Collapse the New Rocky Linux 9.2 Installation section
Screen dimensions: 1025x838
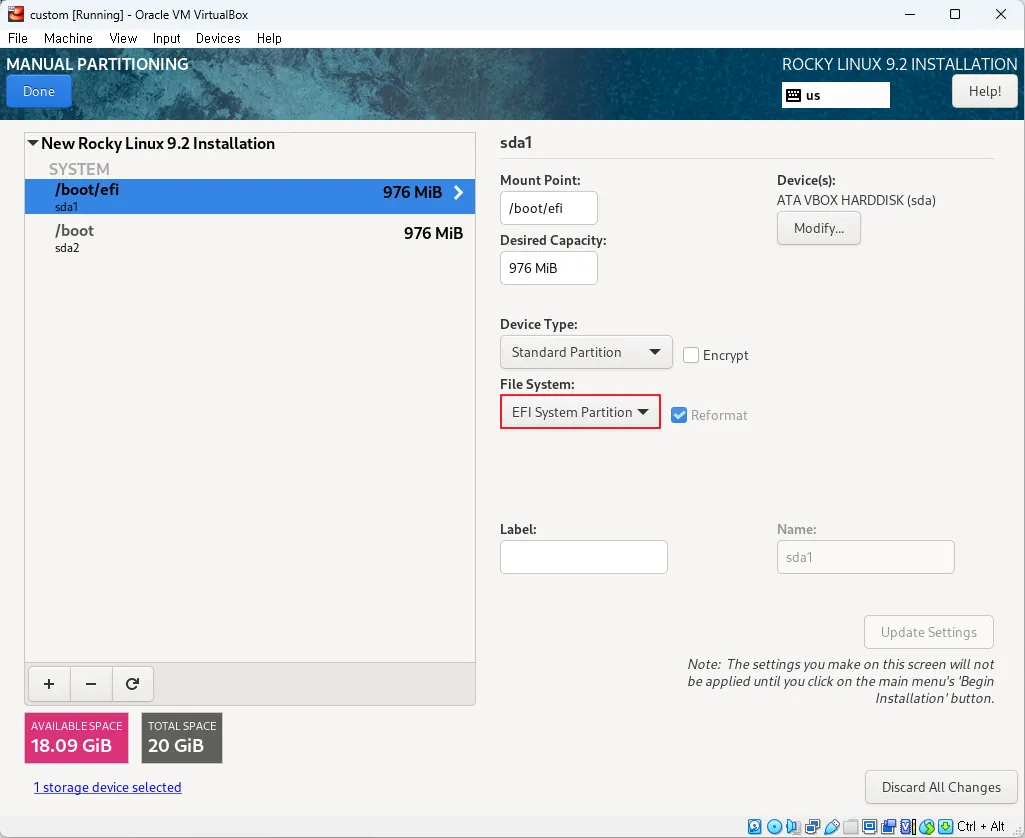tap(33, 142)
